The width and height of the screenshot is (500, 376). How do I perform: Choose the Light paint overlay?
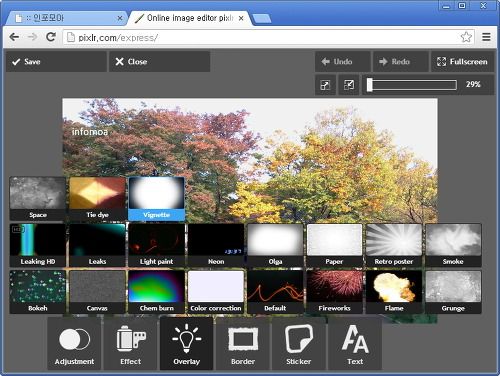(x=157, y=245)
